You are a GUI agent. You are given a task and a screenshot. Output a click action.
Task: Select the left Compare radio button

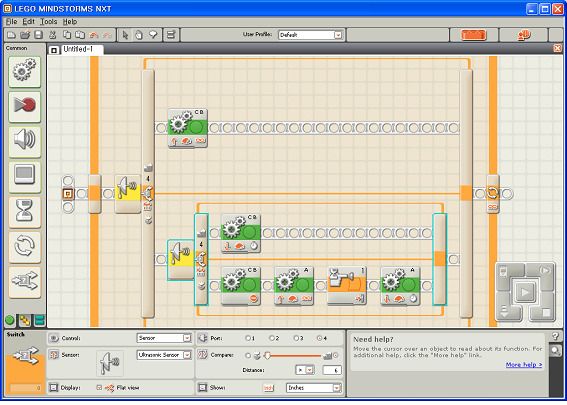pos(248,355)
